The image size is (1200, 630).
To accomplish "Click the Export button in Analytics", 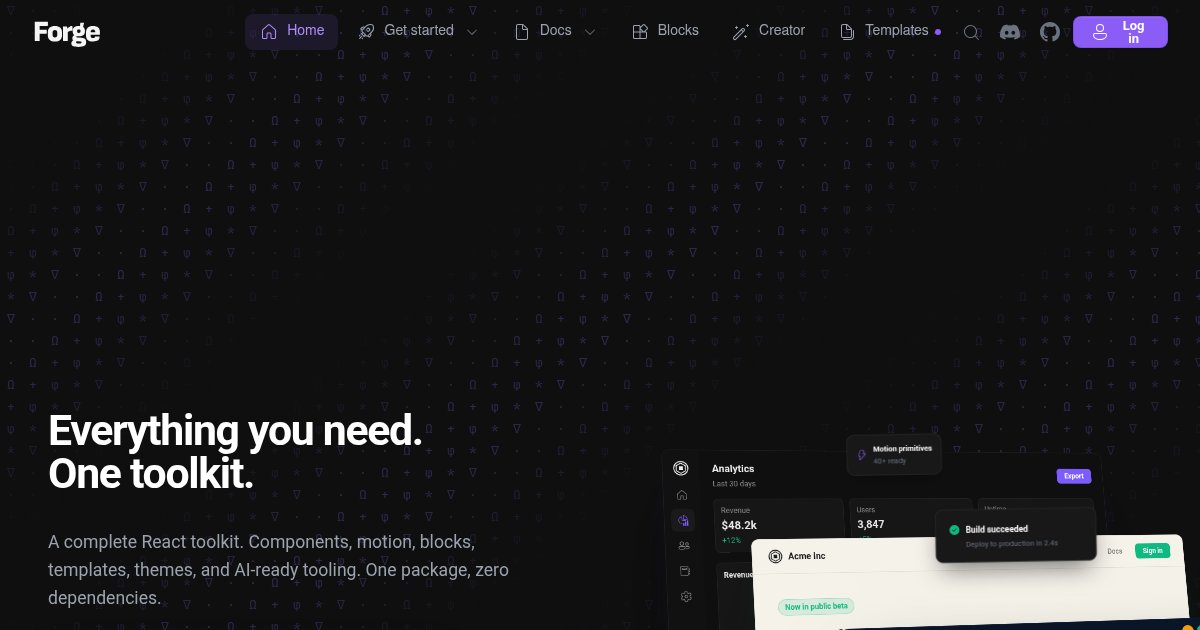I will [x=1074, y=476].
